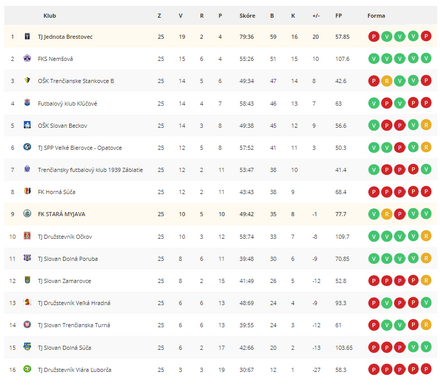Open TJ SPP Veľké Bierovce - Opatovce link
This screenshot has height=385, width=440.
(x=80, y=148)
